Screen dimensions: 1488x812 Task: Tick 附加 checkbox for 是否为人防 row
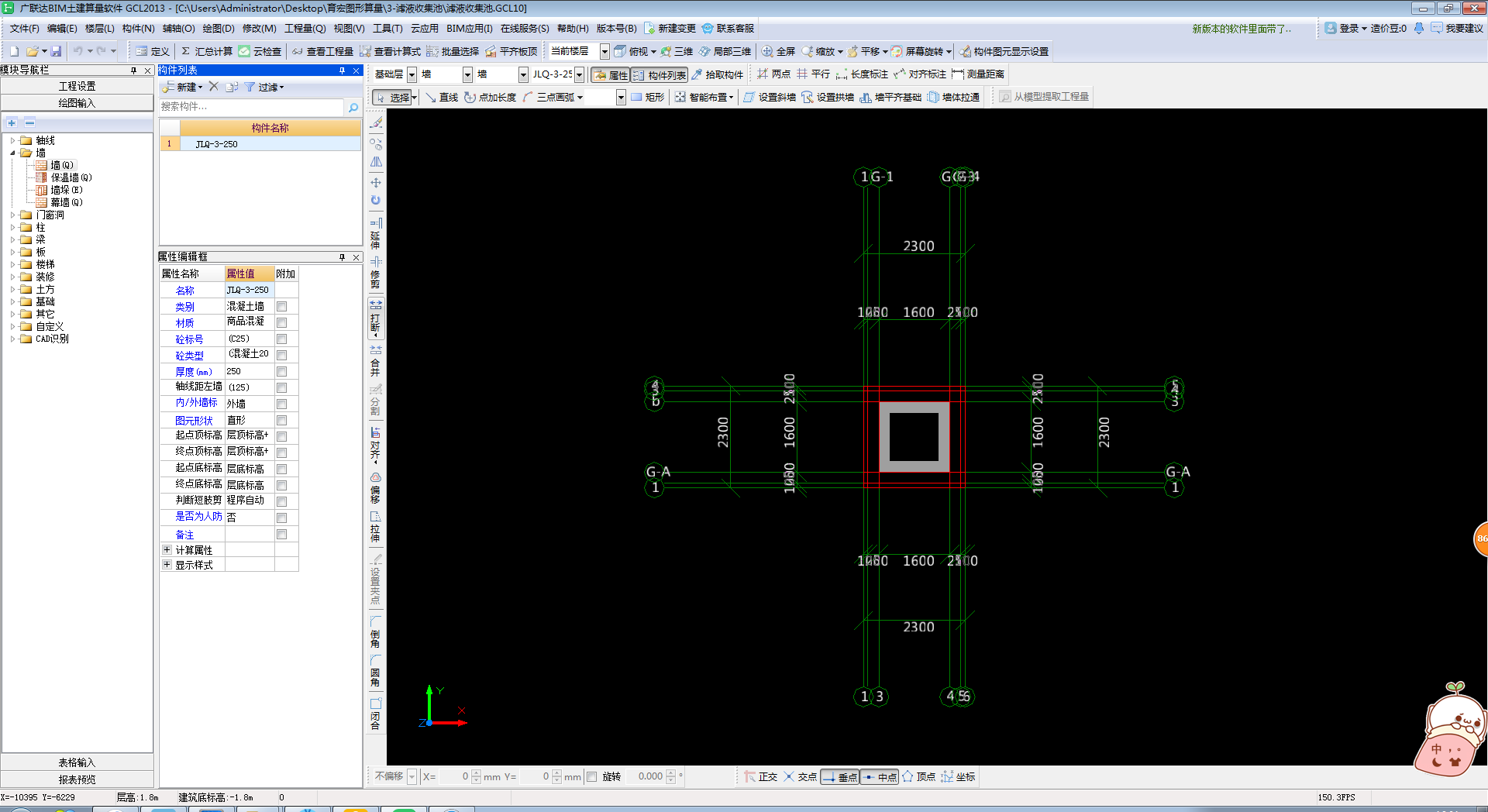point(282,518)
